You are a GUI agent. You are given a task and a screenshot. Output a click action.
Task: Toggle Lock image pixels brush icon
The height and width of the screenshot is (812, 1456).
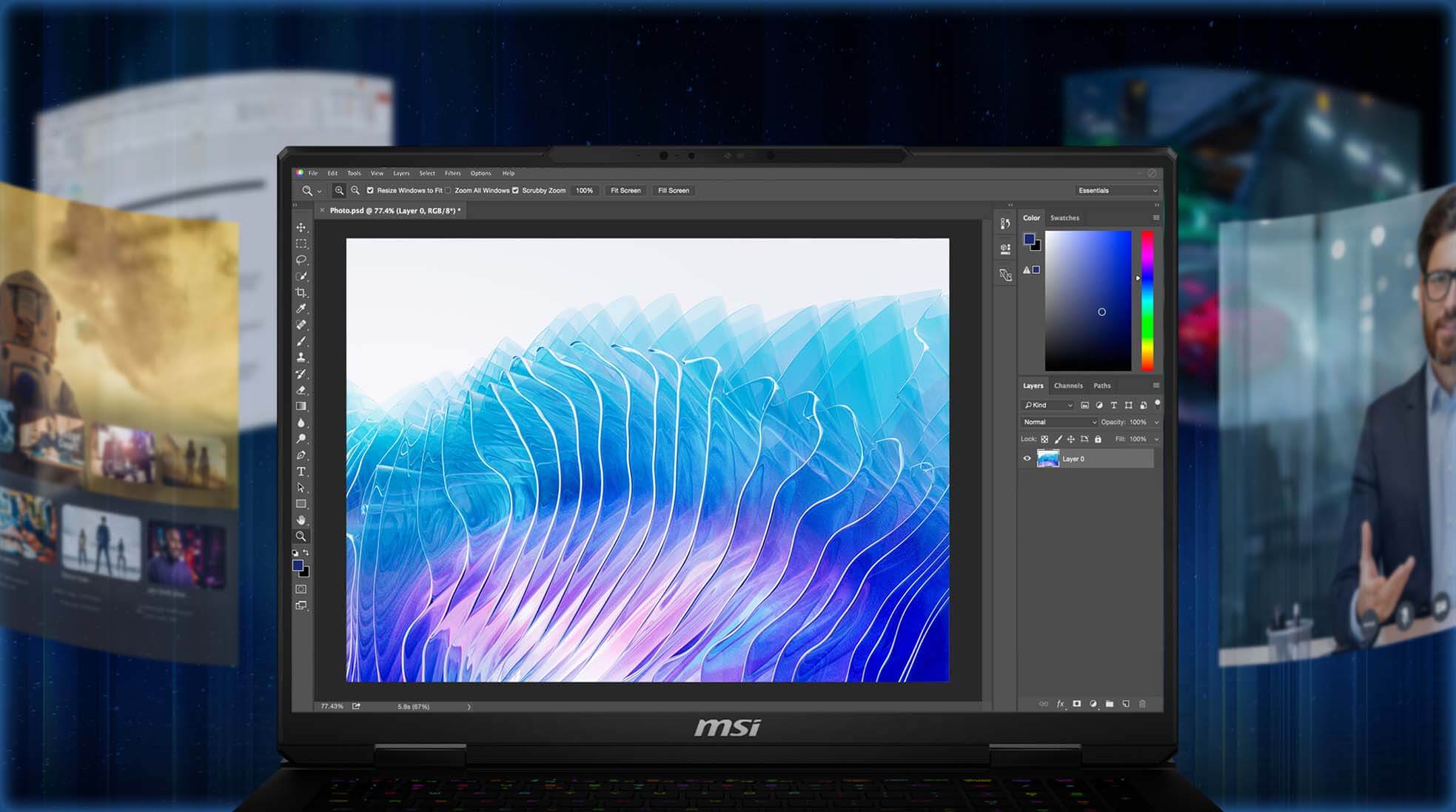tap(1059, 439)
